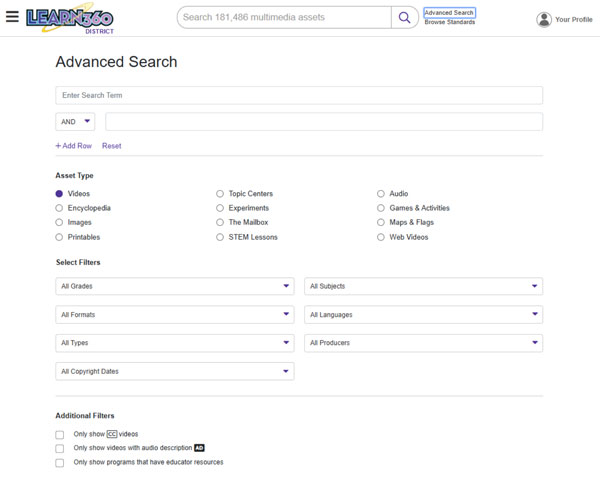Expand the All Copyright Dates dropdown

[175, 371]
